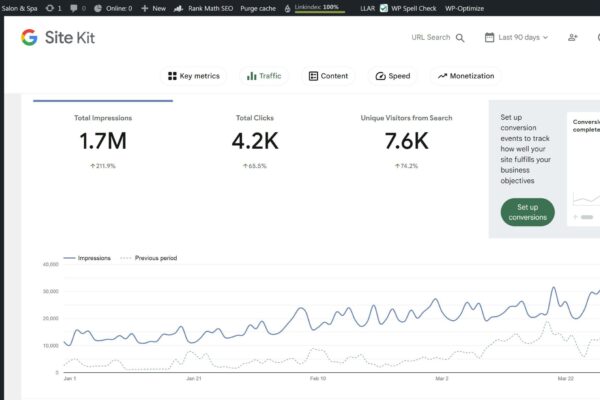Viewport: 600px width, 400px height.
Task: Click Purge cache in admin bar
Action: pos(258,7)
